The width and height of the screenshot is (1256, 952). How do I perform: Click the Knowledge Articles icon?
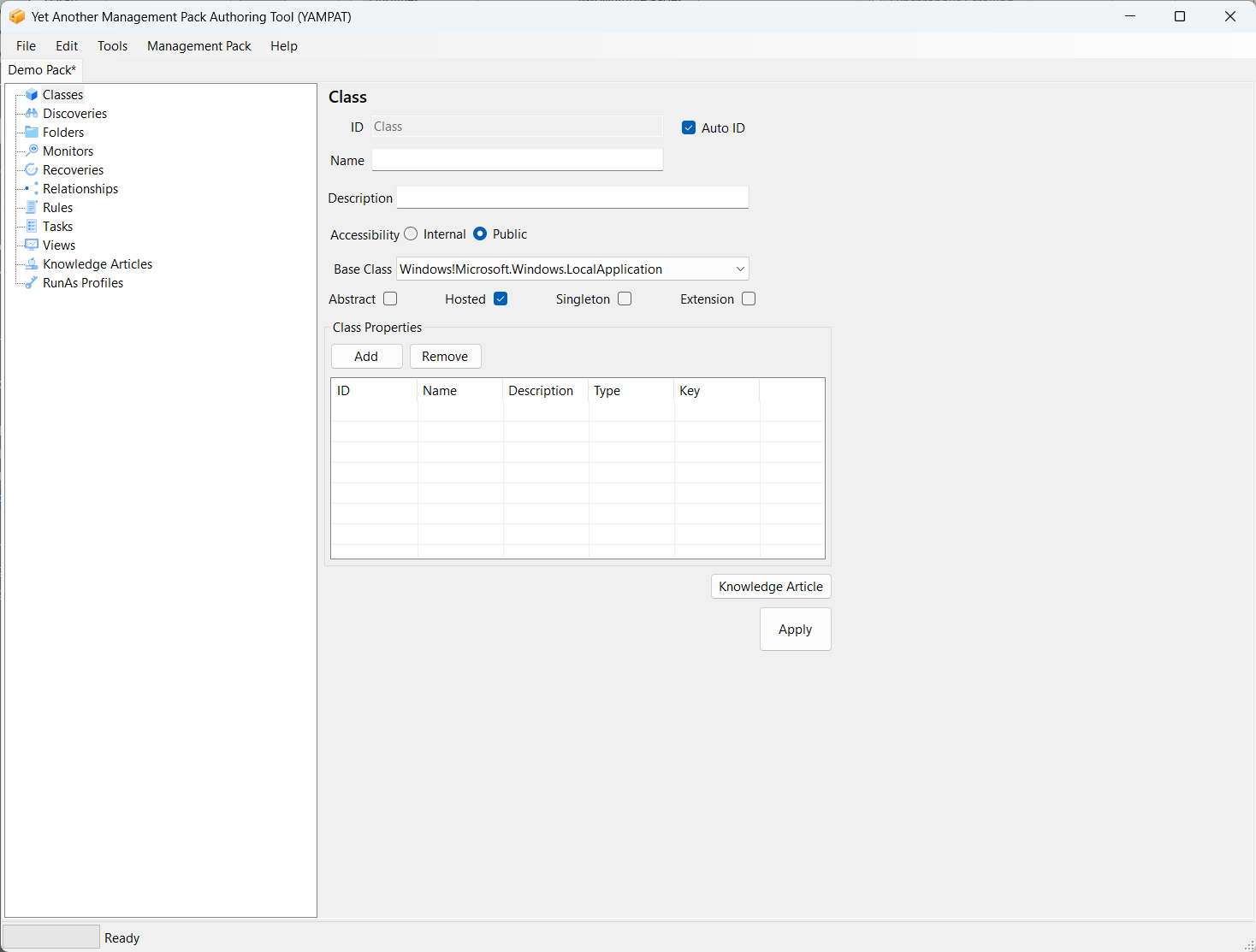coord(32,264)
